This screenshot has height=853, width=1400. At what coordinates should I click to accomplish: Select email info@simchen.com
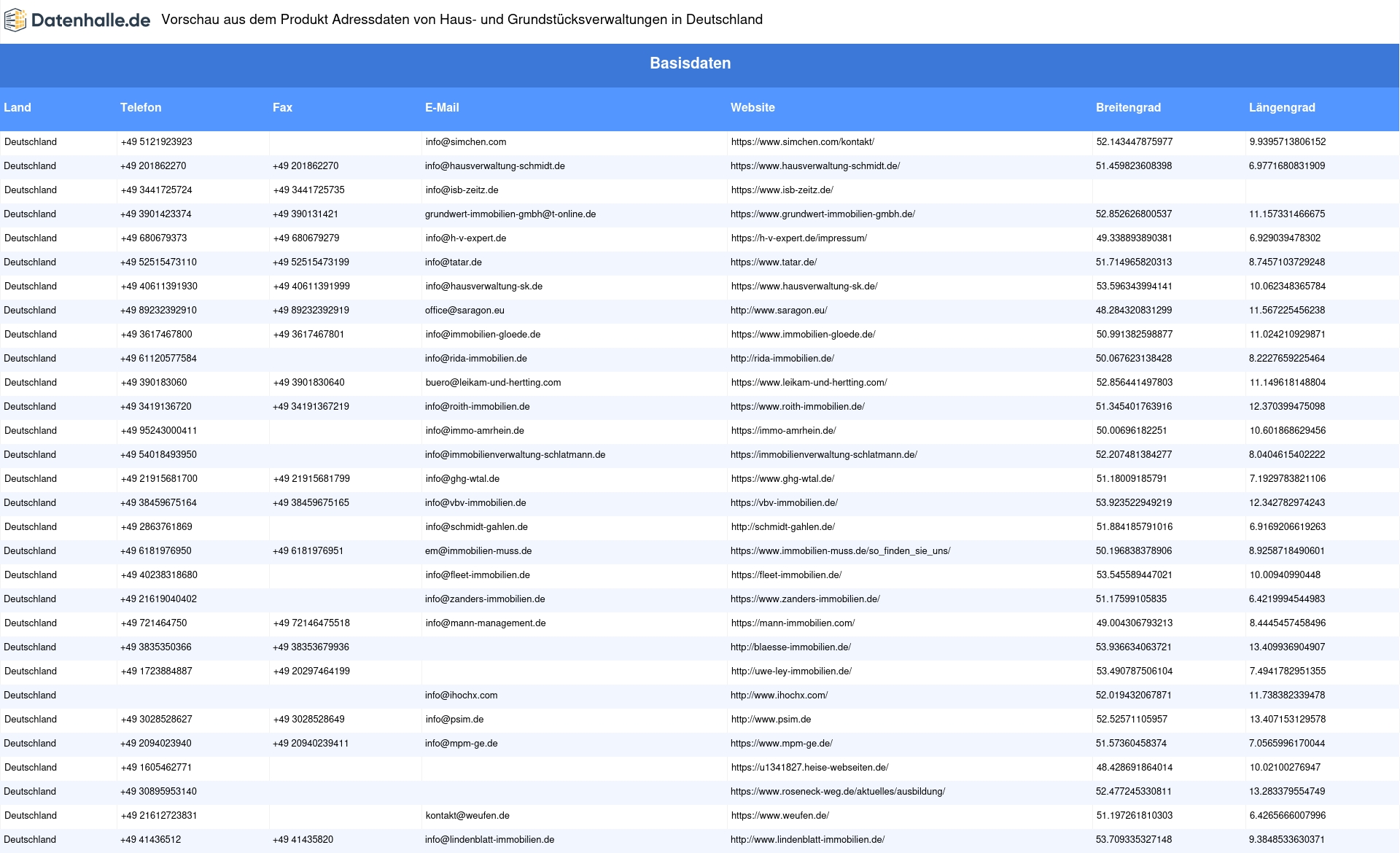(x=466, y=142)
